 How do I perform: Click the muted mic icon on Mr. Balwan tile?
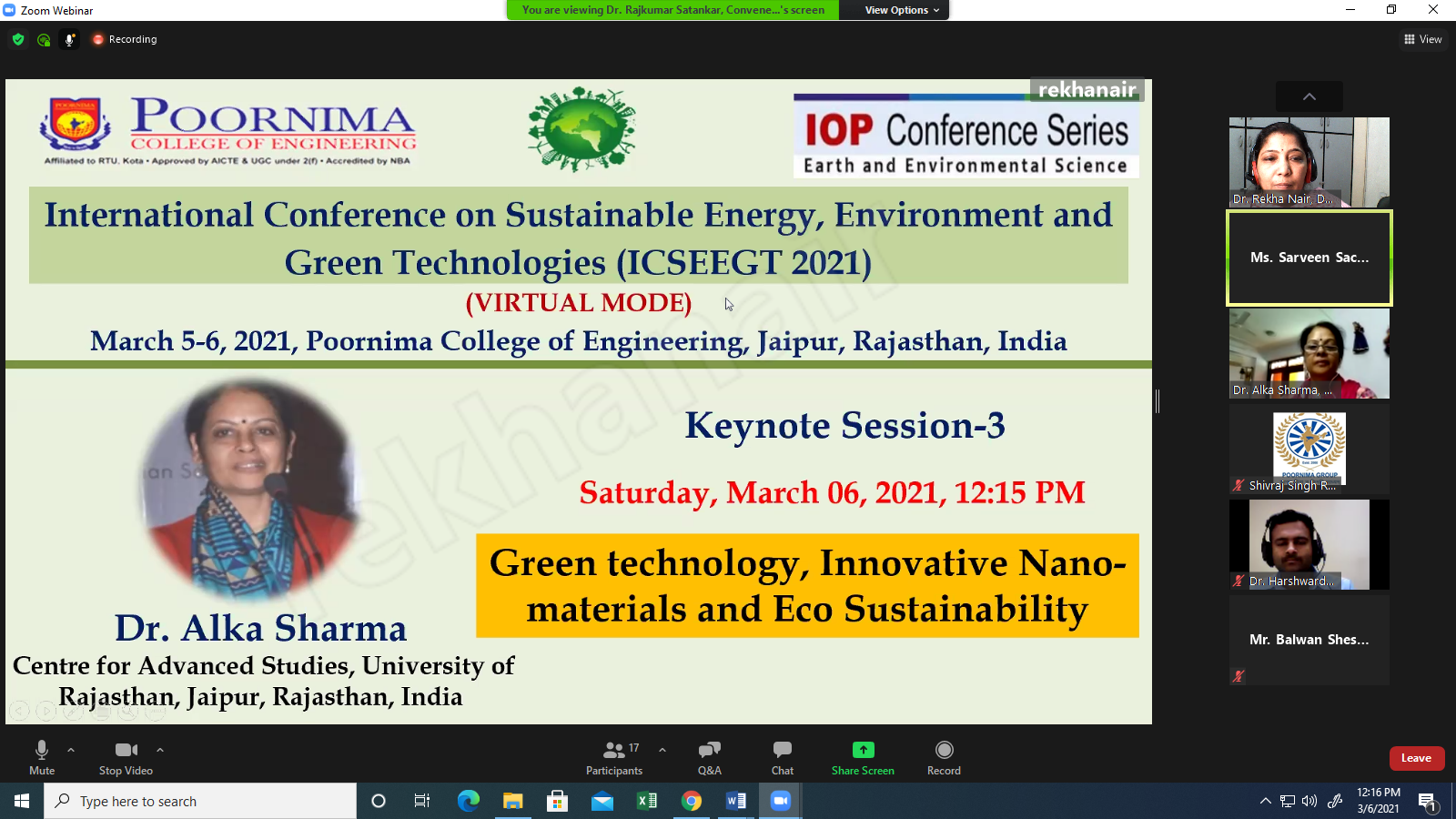tap(1239, 676)
